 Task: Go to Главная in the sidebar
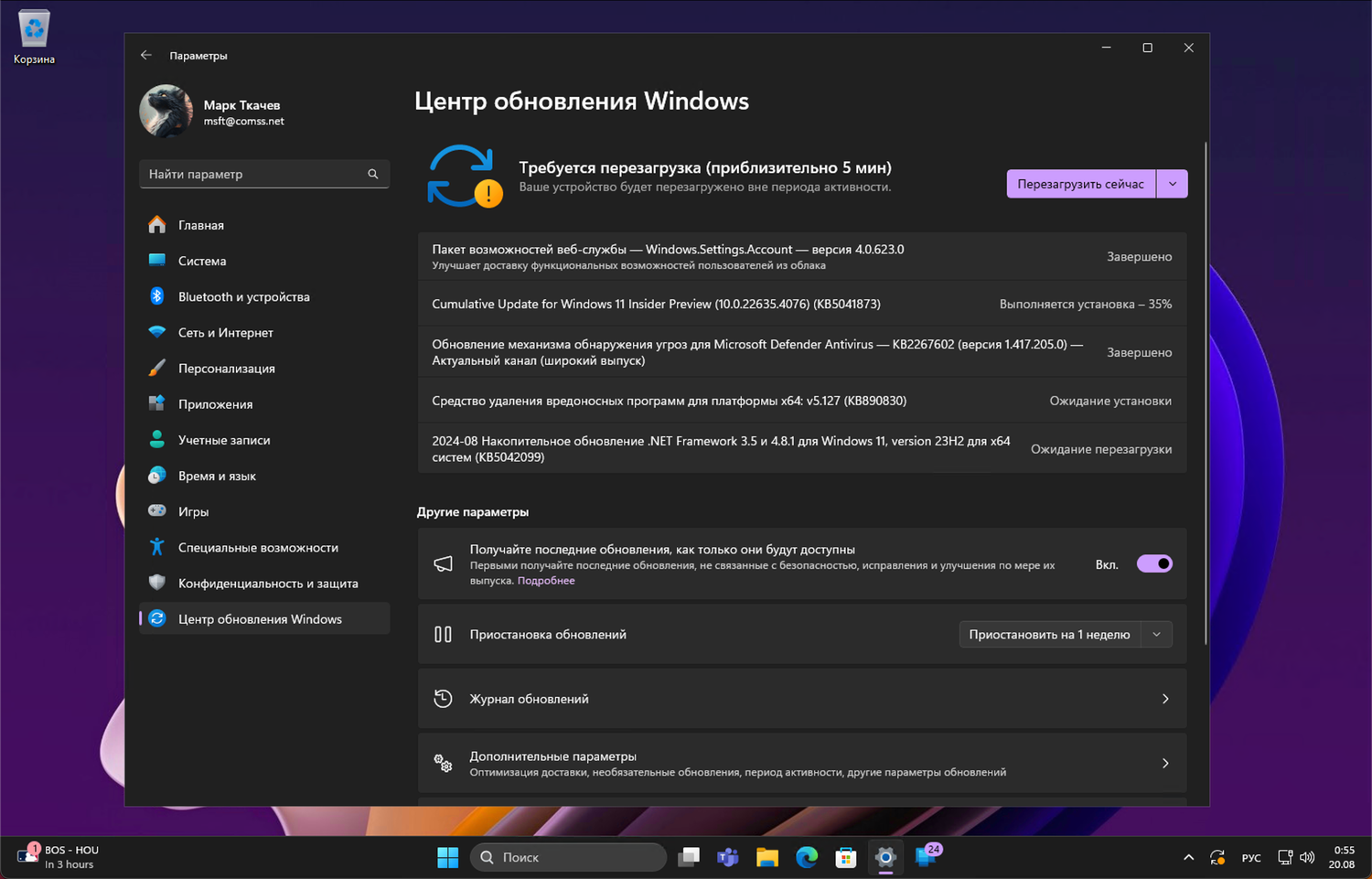[264, 225]
